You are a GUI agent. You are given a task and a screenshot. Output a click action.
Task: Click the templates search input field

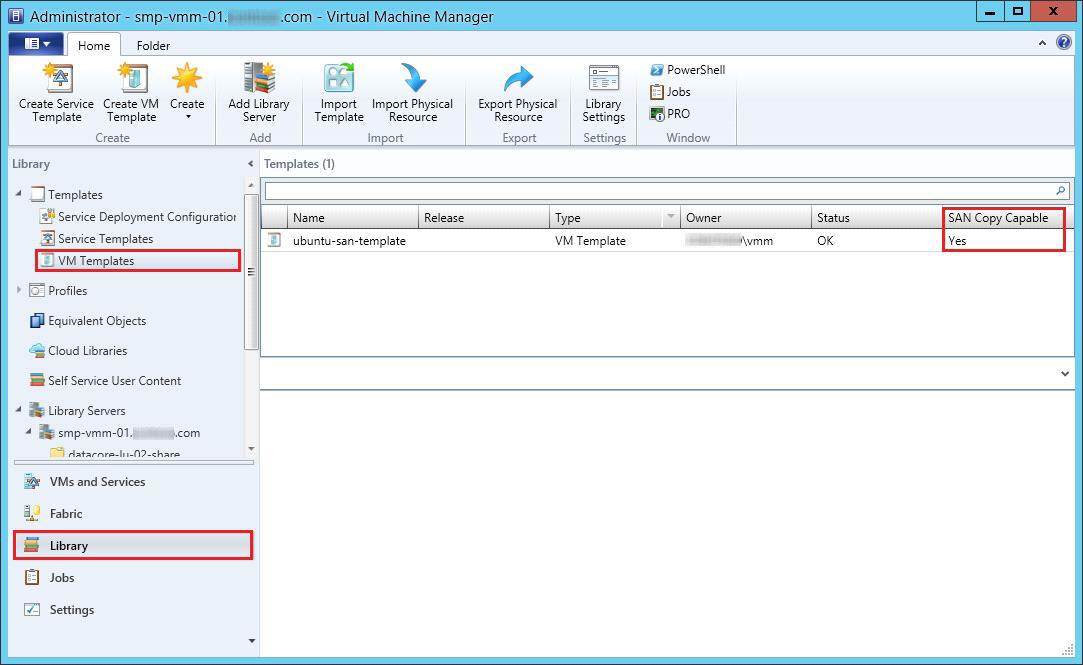[x=658, y=190]
